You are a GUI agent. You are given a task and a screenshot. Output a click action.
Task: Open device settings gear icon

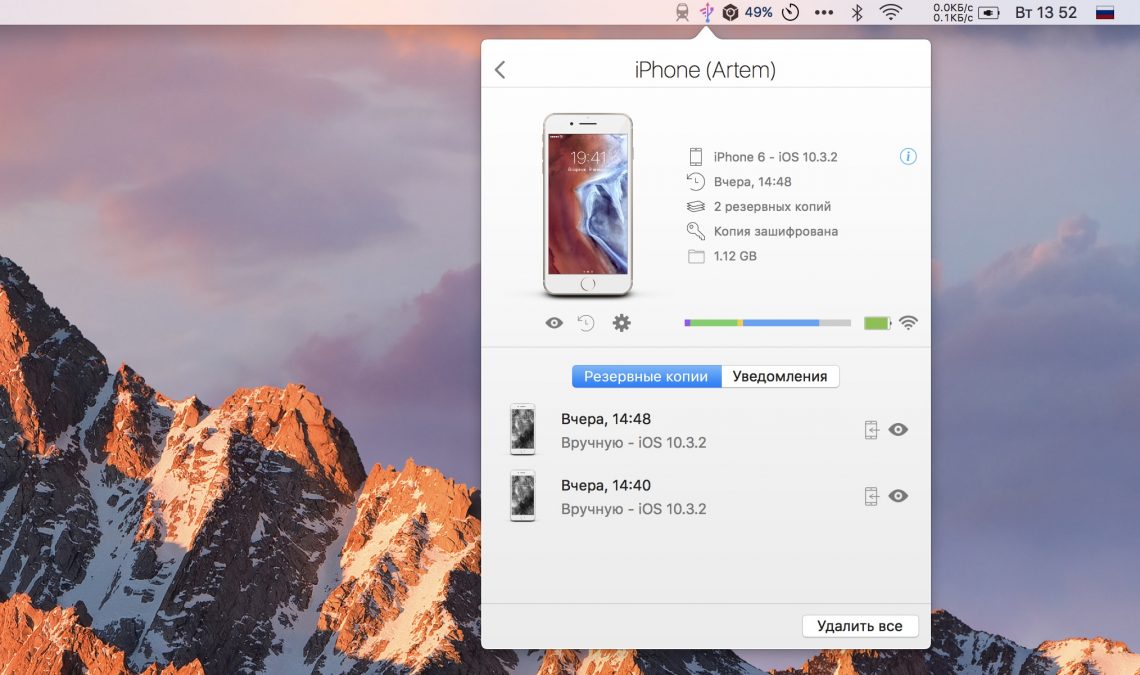click(x=621, y=323)
